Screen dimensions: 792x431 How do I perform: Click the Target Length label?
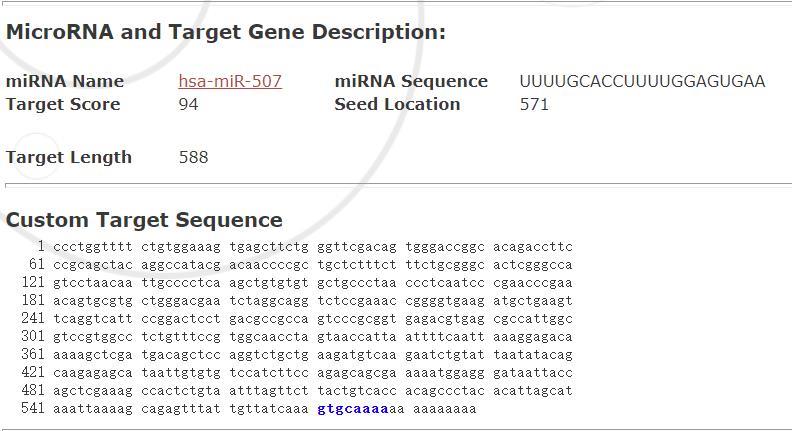pyautogui.click(x=69, y=157)
